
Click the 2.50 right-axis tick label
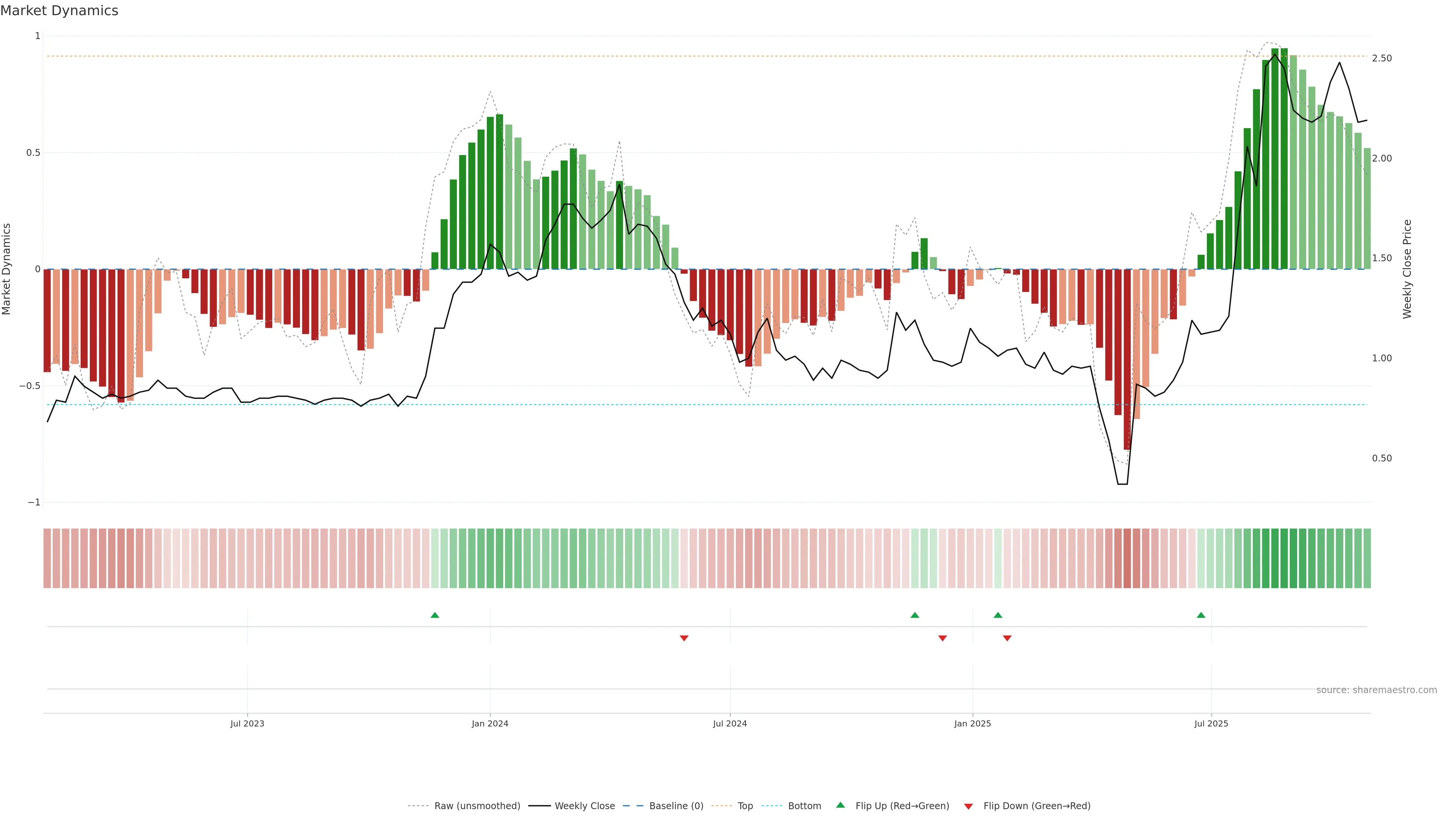click(1381, 58)
